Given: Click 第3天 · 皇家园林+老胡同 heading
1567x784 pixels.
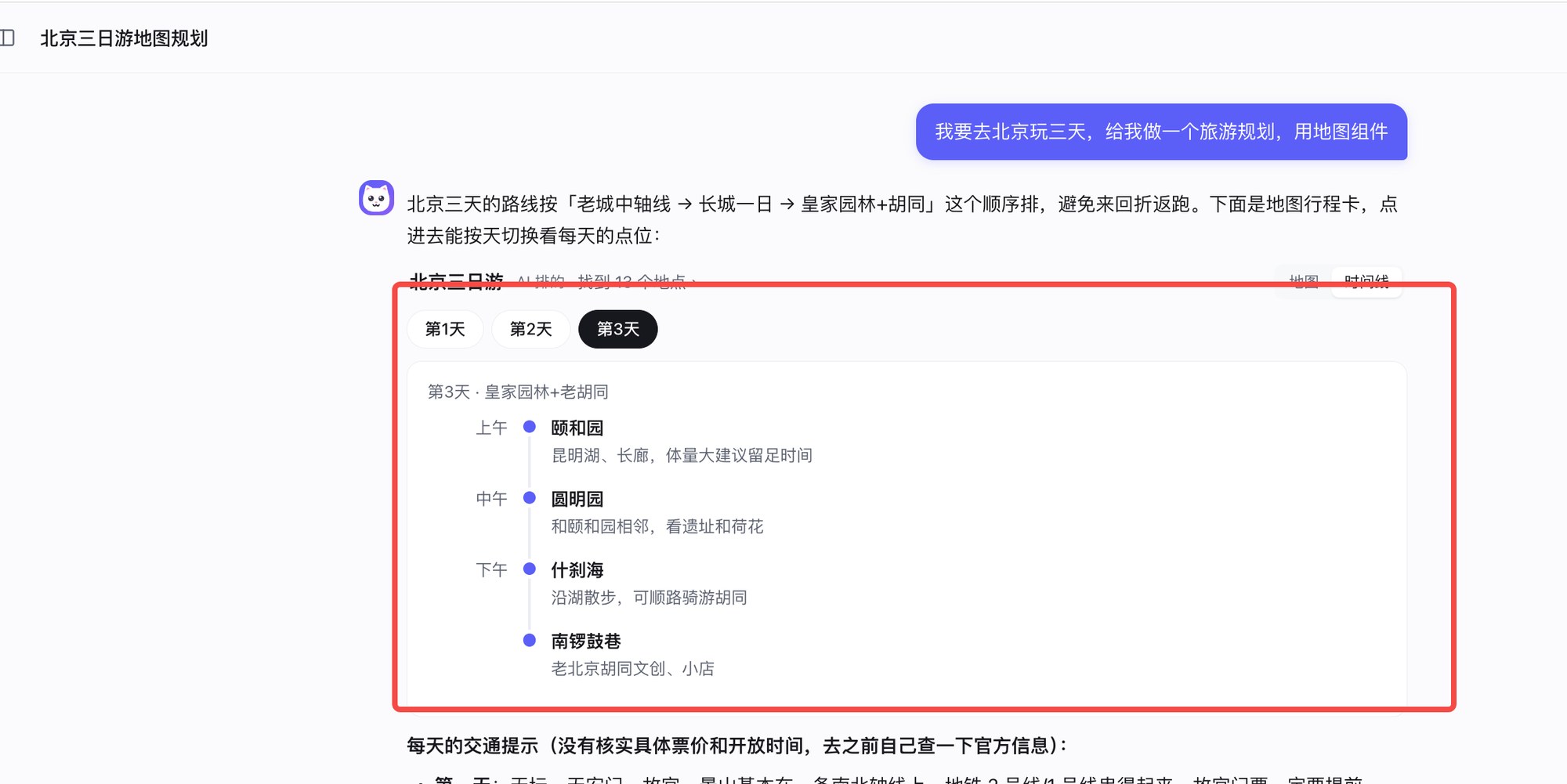Looking at the screenshot, I should [518, 392].
